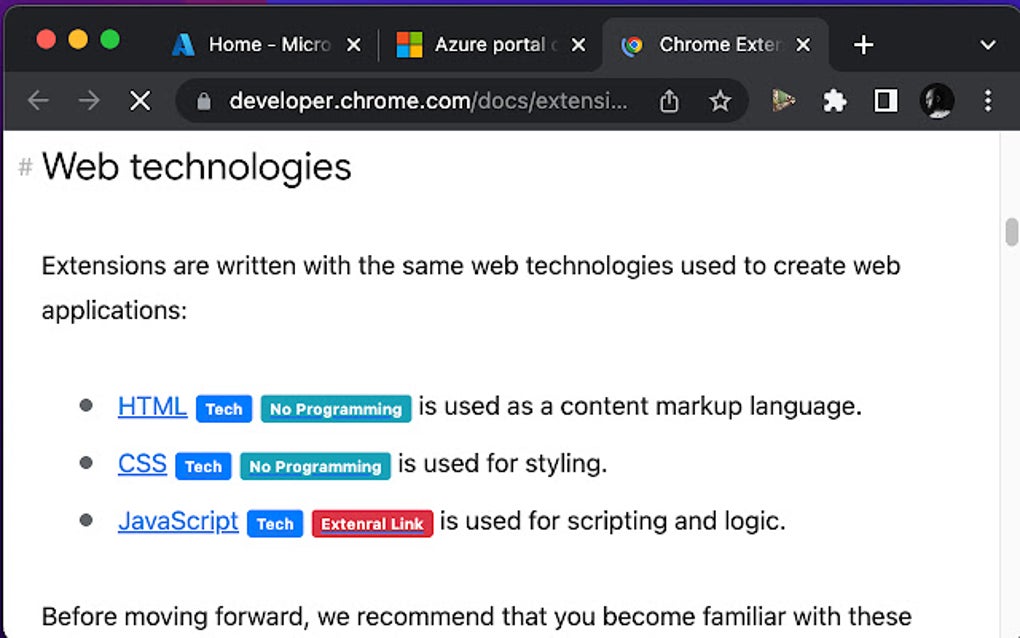Open the CSS documentation link
This screenshot has width=1020, height=638.
click(141, 463)
